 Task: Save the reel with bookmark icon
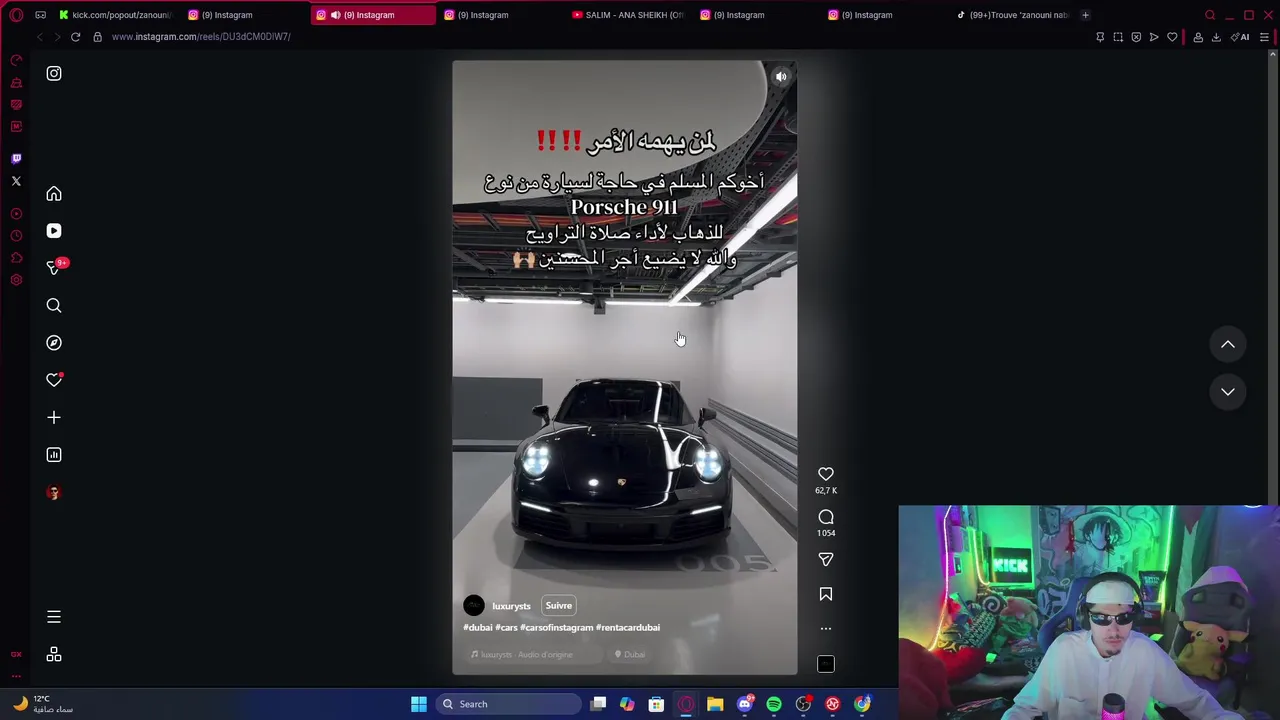(x=826, y=594)
